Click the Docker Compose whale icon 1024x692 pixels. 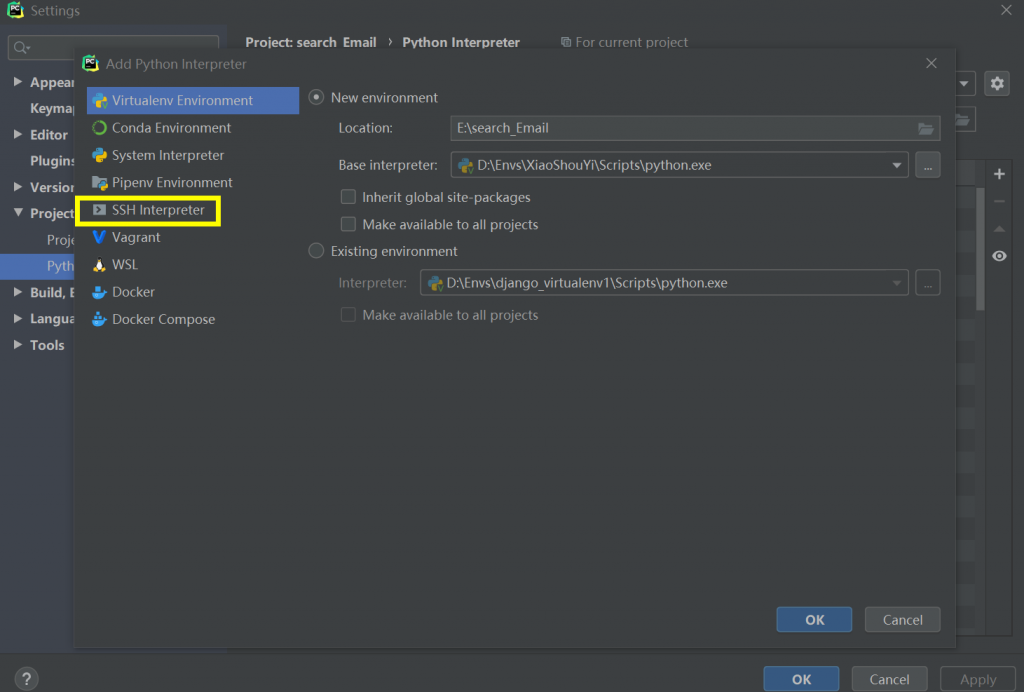click(x=99, y=319)
